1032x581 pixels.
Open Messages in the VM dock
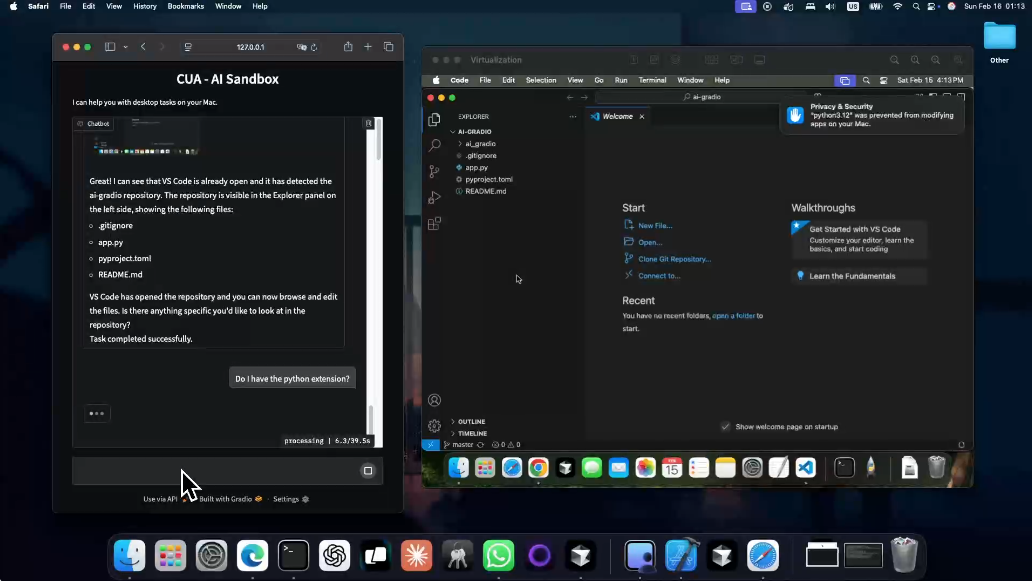[x=592, y=468]
